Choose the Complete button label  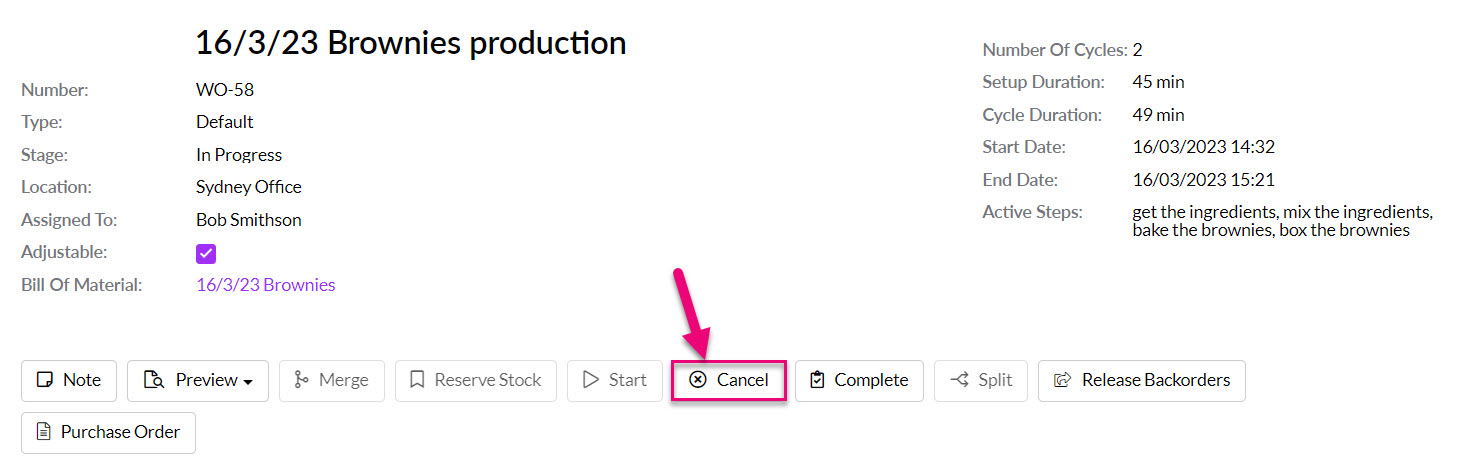pyautogui.click(x=871, y=380)
